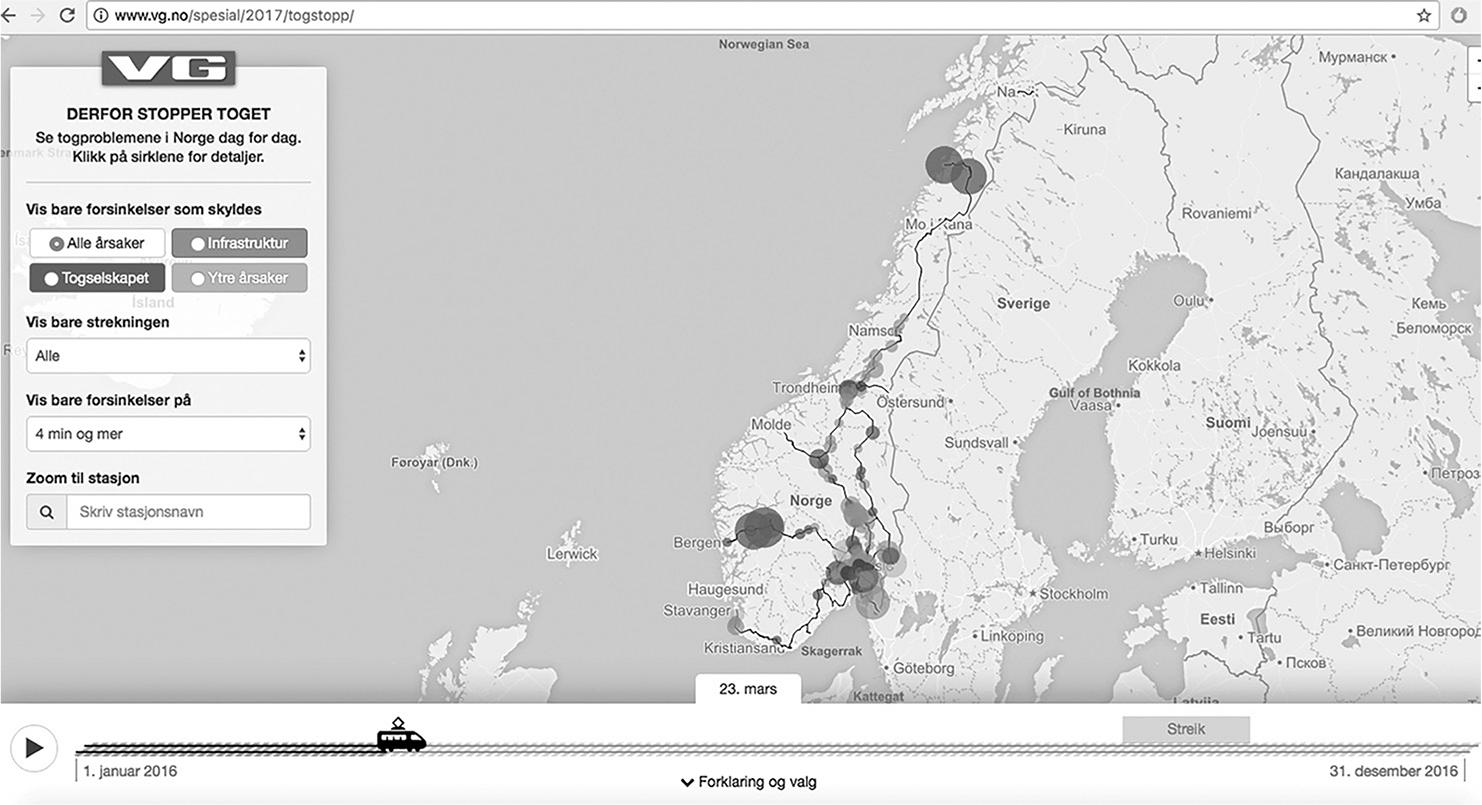Select the Alle årsaker radio option

coord(97,243)
